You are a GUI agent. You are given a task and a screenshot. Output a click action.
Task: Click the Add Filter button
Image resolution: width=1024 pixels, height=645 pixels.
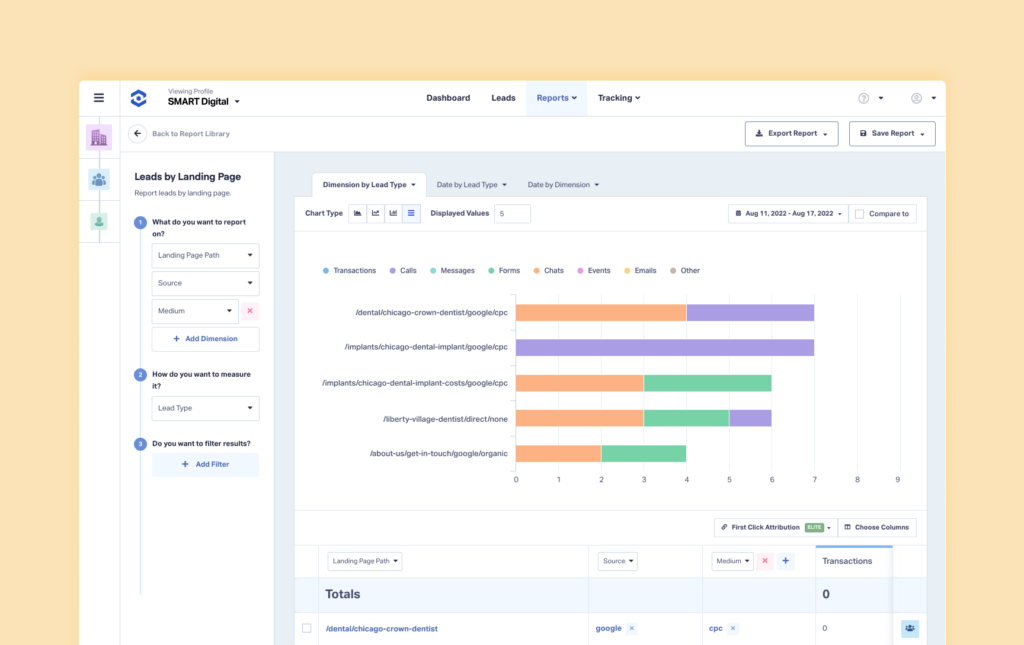pyautogui.click(x=205, y=464)
